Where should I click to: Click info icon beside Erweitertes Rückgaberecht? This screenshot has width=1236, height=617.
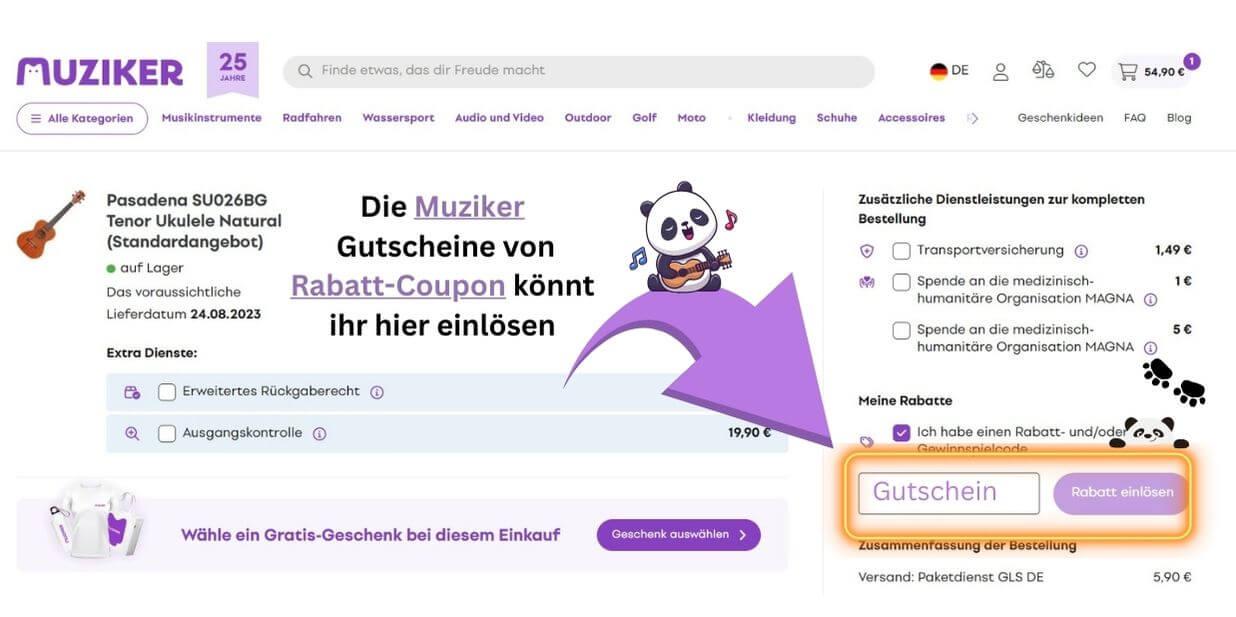[x=377, y=392]
